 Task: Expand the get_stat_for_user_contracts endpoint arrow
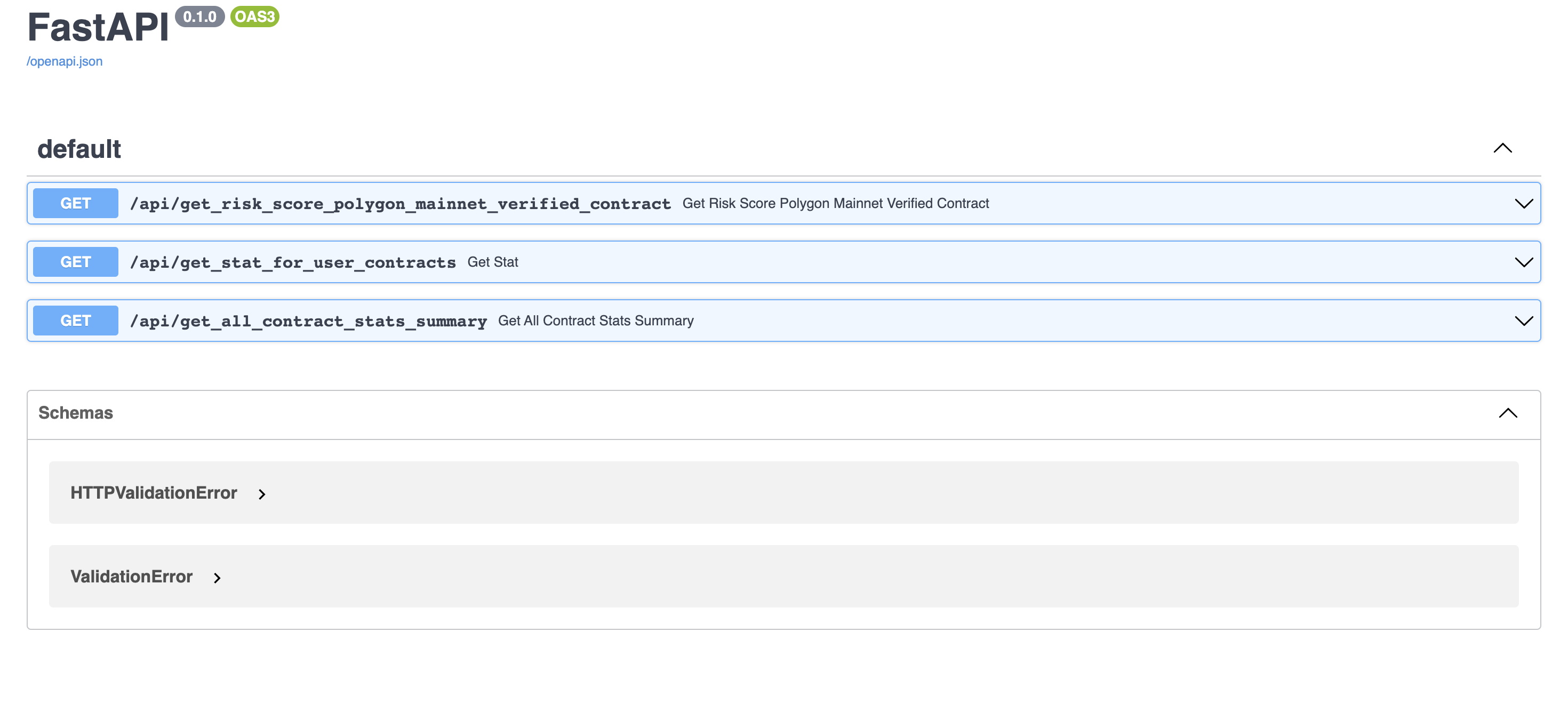click(1524, 262)
